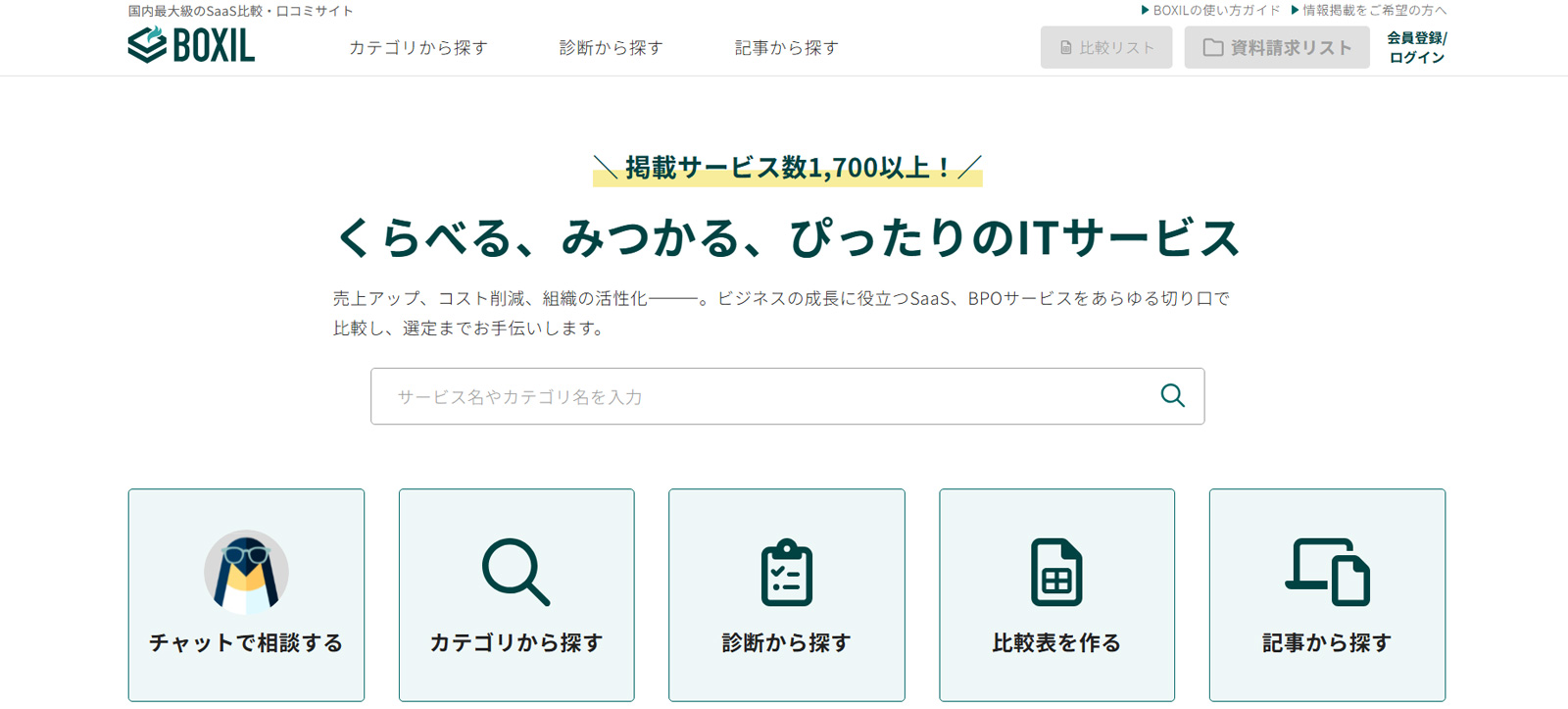Click the 掲載サービス数1,700以上! banner text

pos(788,168)
